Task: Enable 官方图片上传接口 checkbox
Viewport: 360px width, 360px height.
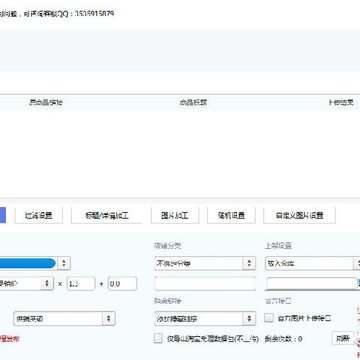Action: click(x=269, y=318)
